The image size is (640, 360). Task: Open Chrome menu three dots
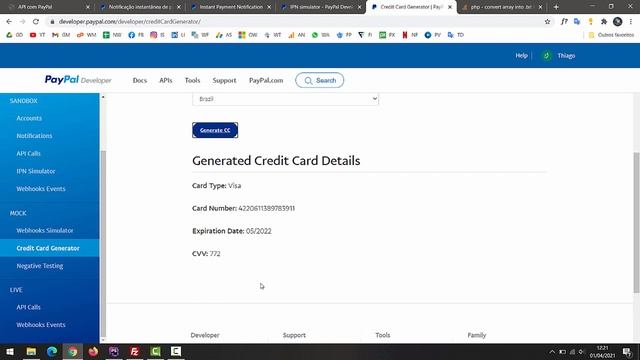point(631,22)
